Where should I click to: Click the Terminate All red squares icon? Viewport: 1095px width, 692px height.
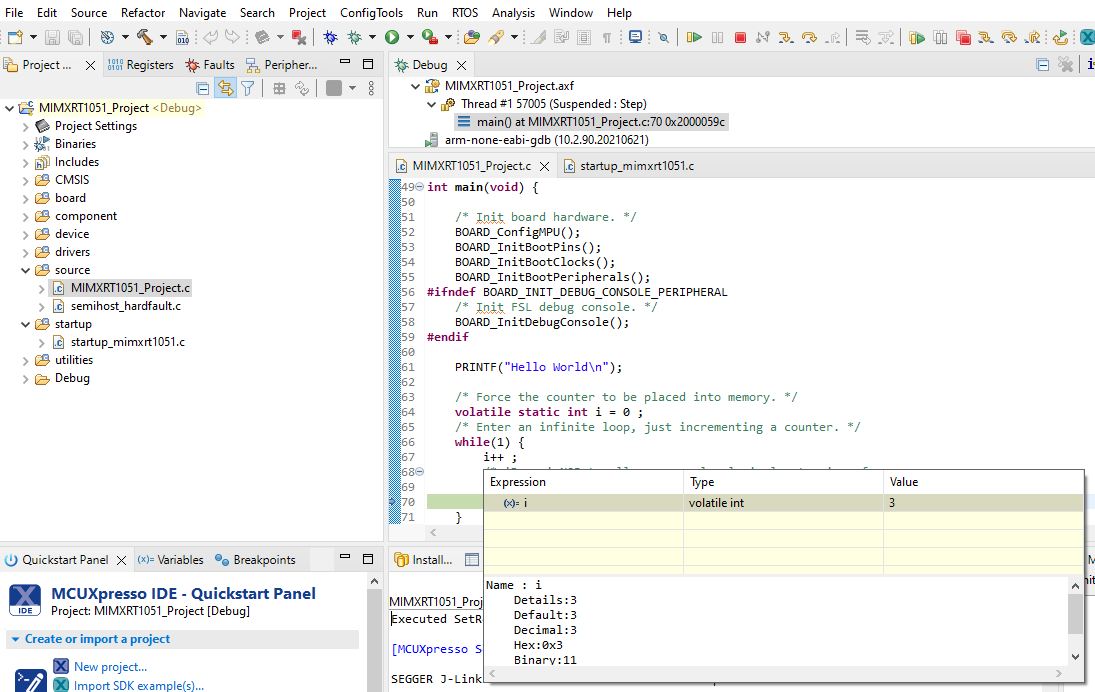pos(964,38)
